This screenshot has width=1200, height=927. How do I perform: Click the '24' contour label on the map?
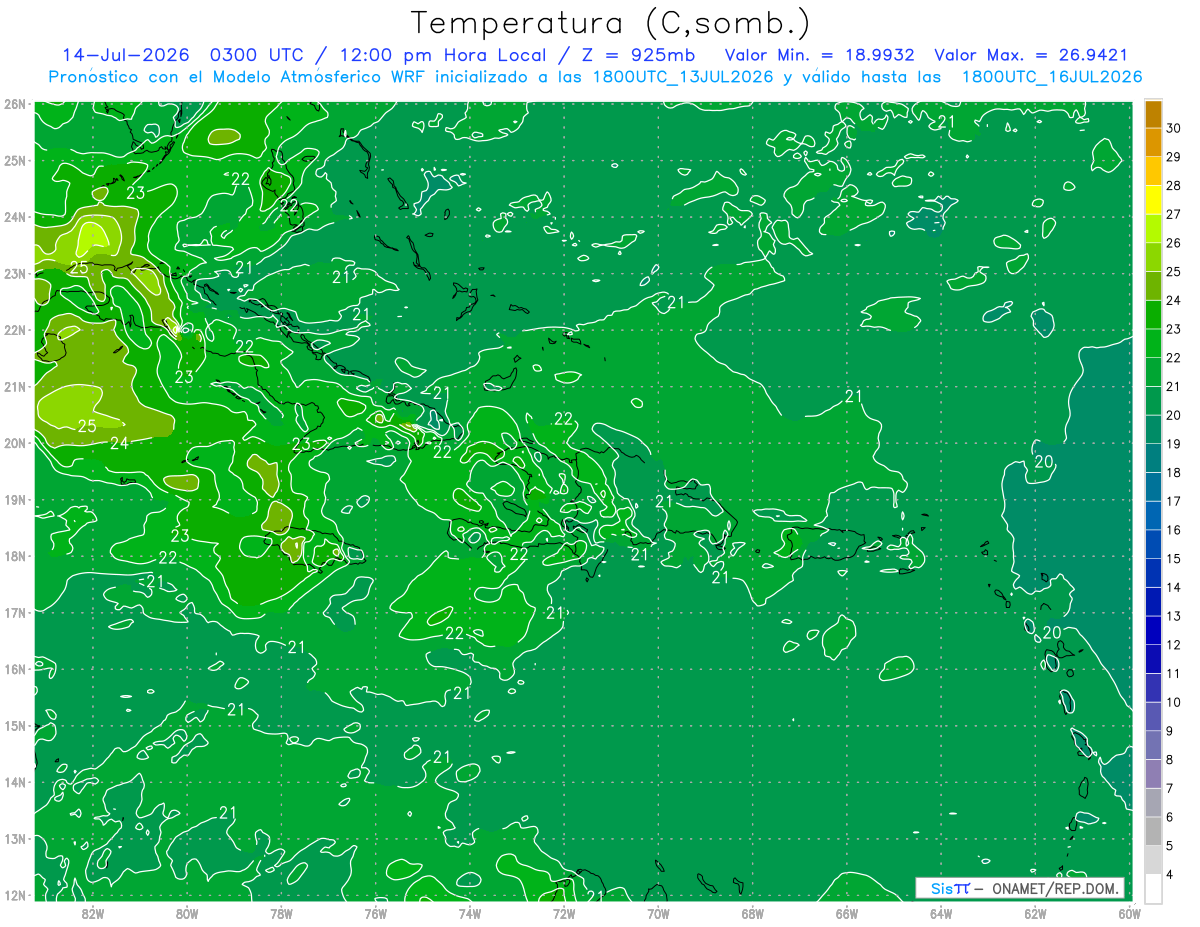tap(119, 443)
